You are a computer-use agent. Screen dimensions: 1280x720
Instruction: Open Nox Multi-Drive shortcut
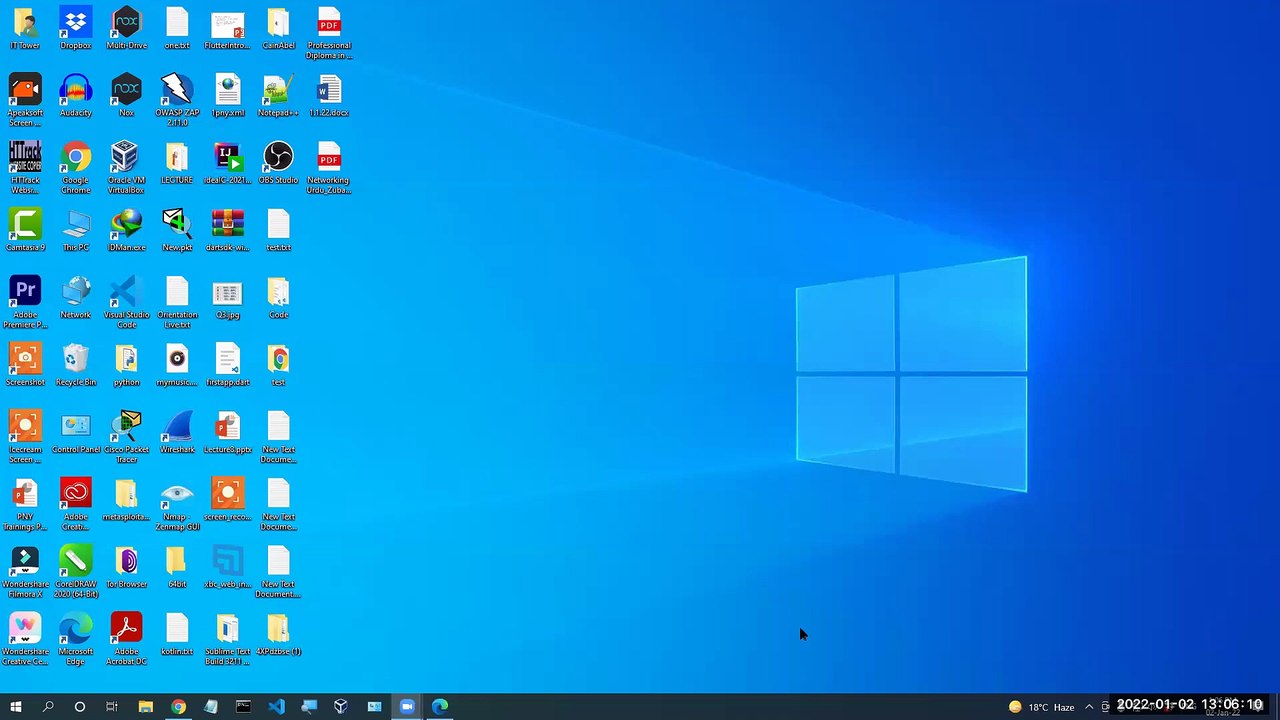click(126, 29)
